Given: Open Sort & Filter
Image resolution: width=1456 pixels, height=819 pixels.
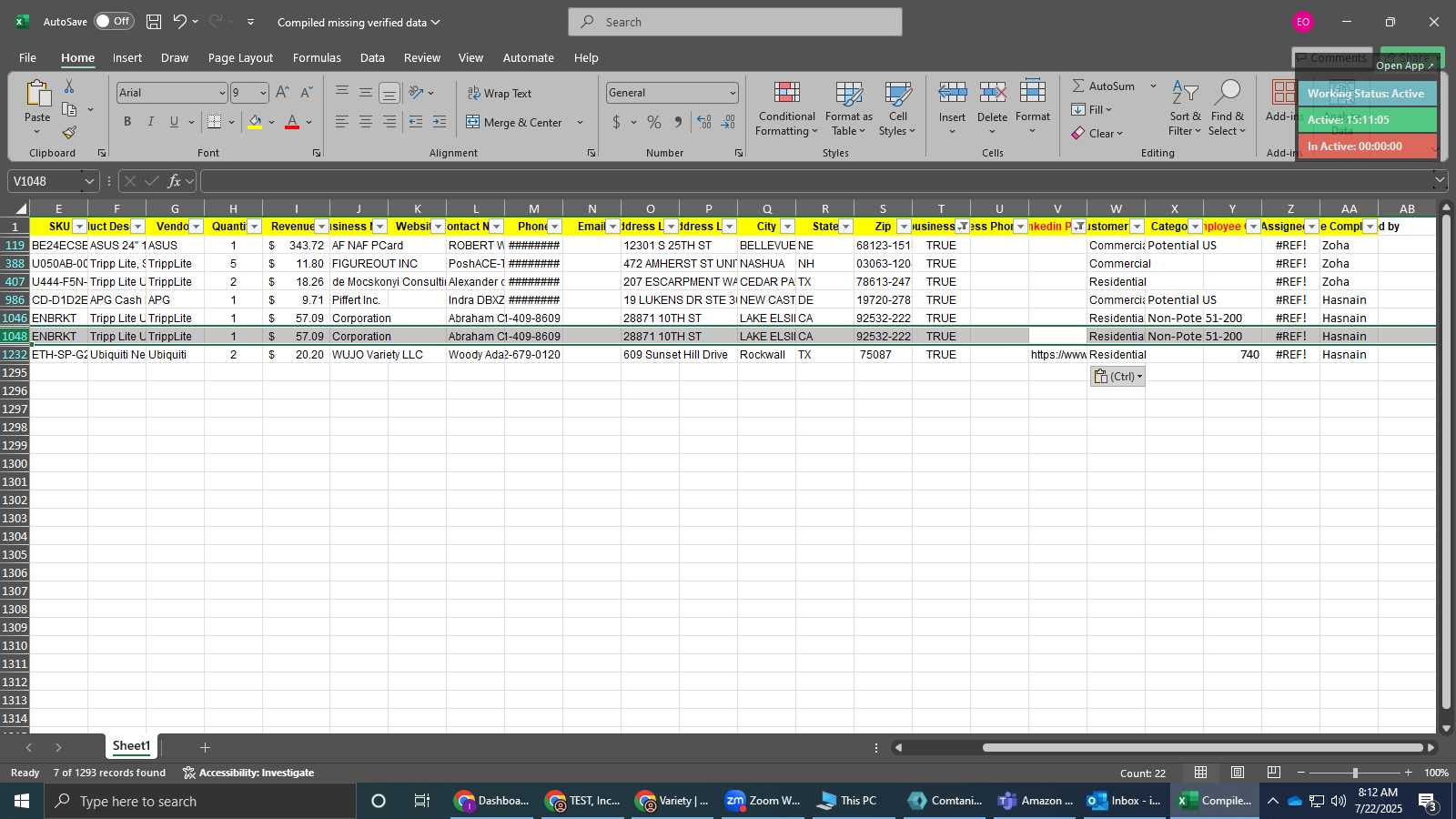Looking at the screenshot, I should pyautogui.click(x=1185, y=109).
